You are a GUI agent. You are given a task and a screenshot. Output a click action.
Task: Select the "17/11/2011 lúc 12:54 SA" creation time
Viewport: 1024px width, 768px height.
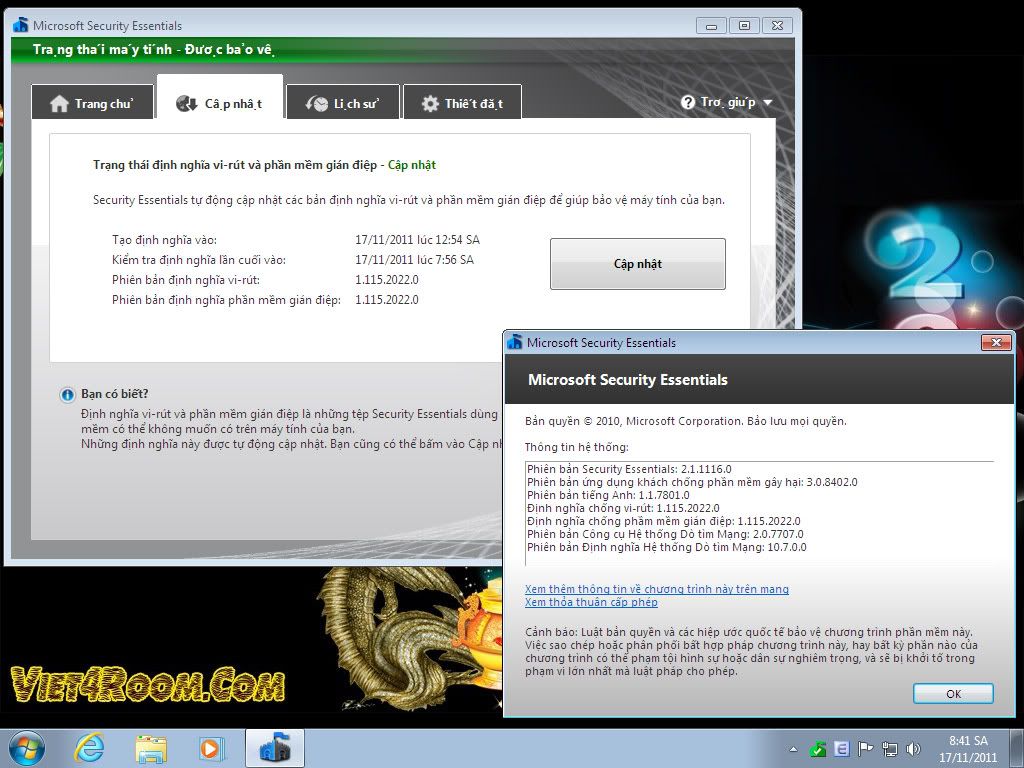click(x=417, y=240)
